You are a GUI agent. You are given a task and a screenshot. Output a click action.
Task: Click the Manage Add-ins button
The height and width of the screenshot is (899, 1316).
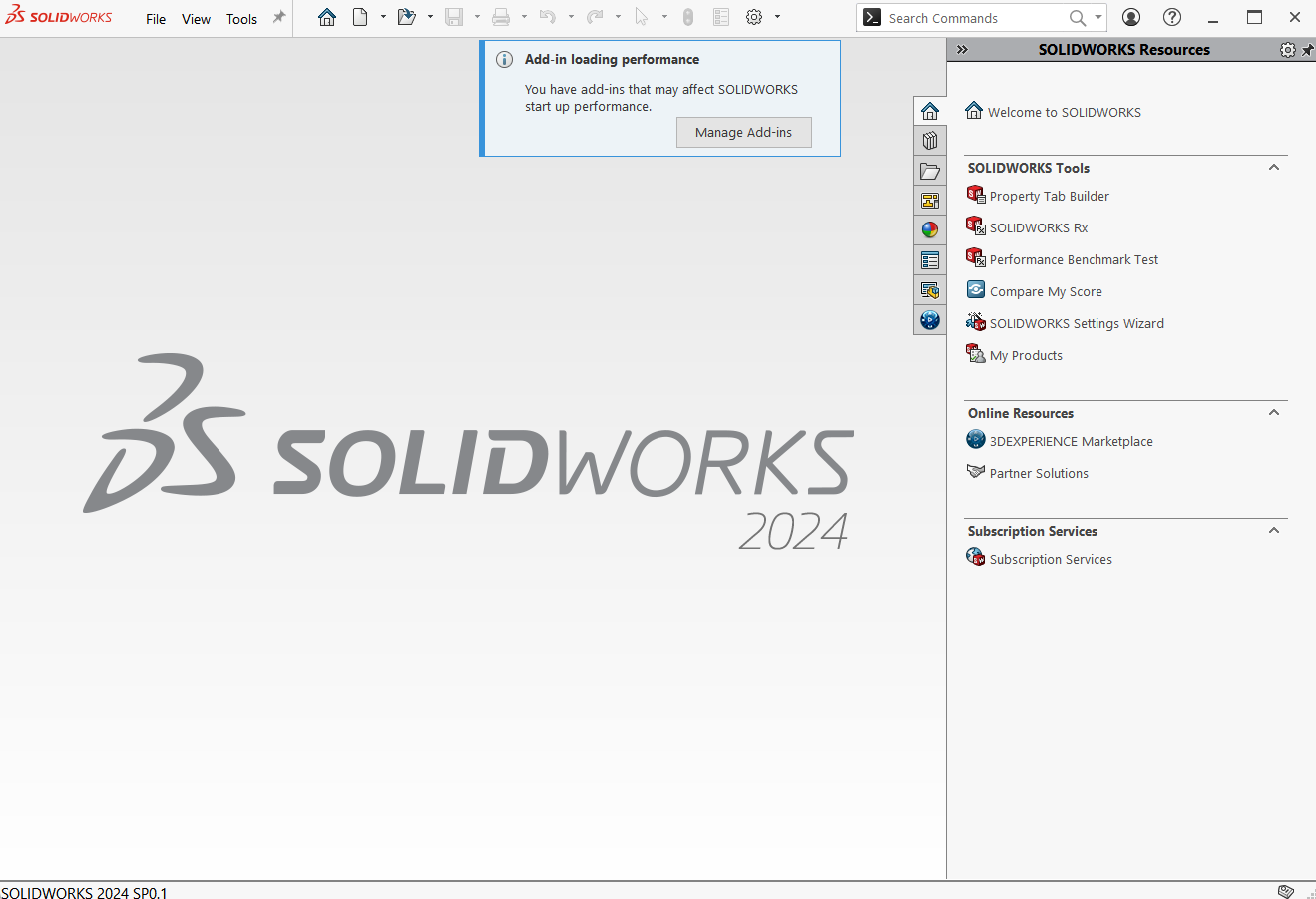[743, 132]
